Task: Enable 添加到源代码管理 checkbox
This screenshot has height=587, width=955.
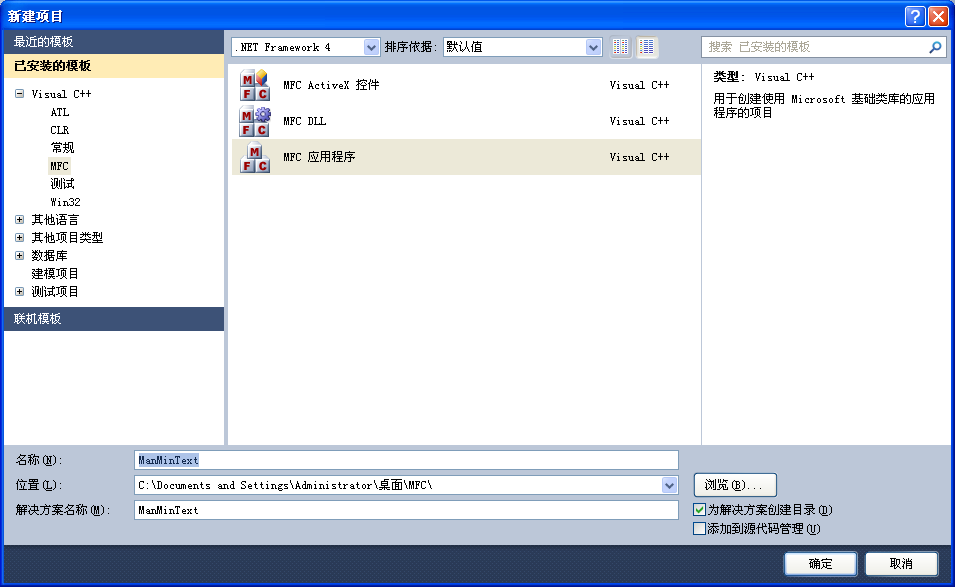Action: click(x=699, y=529)
